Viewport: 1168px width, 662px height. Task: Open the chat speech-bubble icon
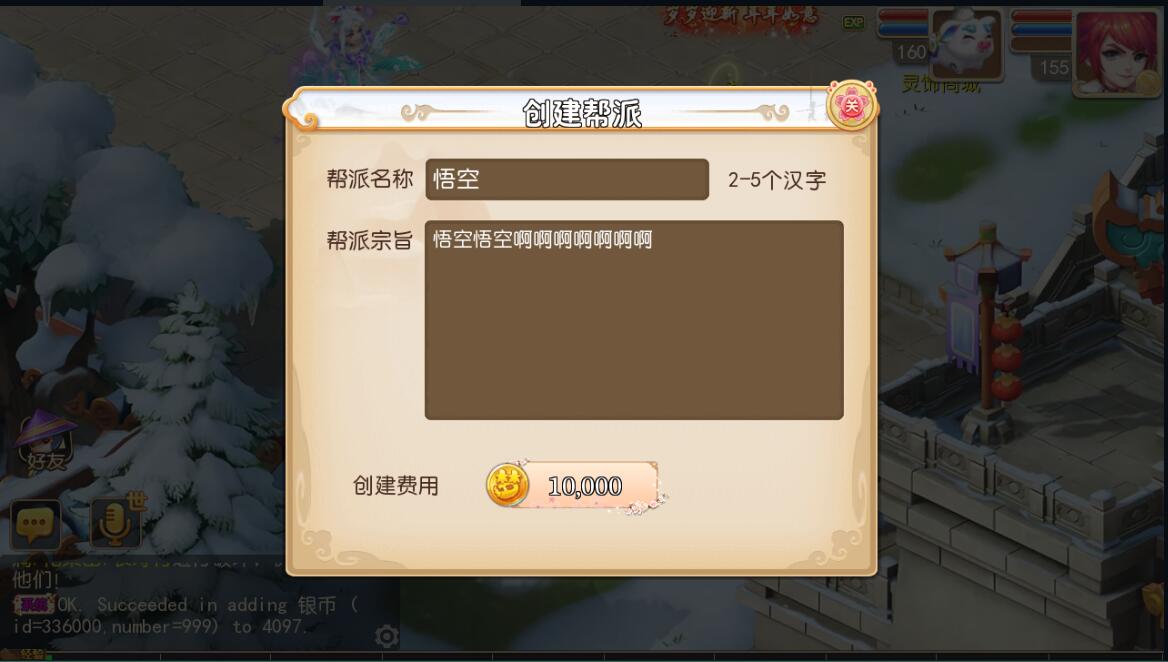pyautogui.click(x=35, y=523)
